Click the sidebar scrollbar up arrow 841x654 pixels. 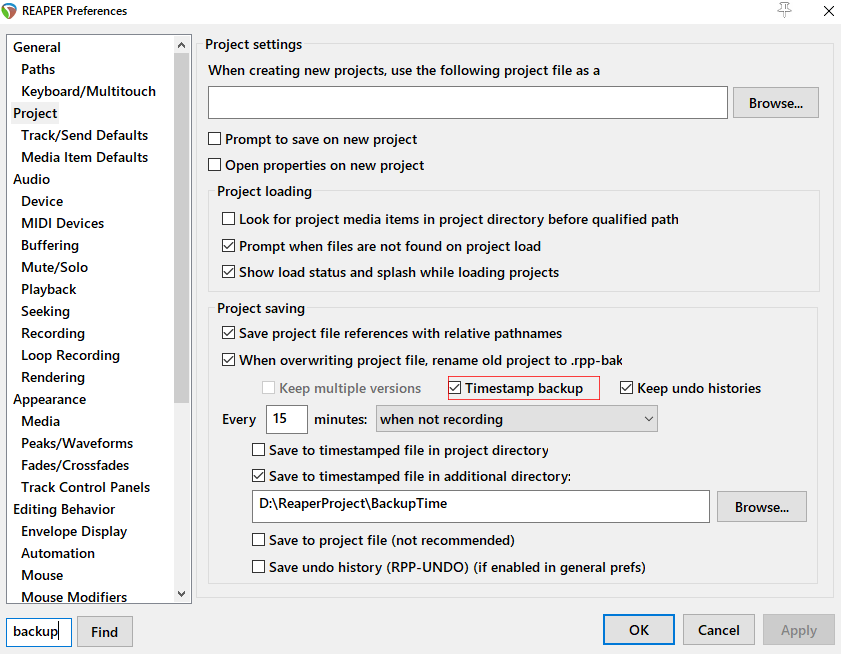click(182, 45)
